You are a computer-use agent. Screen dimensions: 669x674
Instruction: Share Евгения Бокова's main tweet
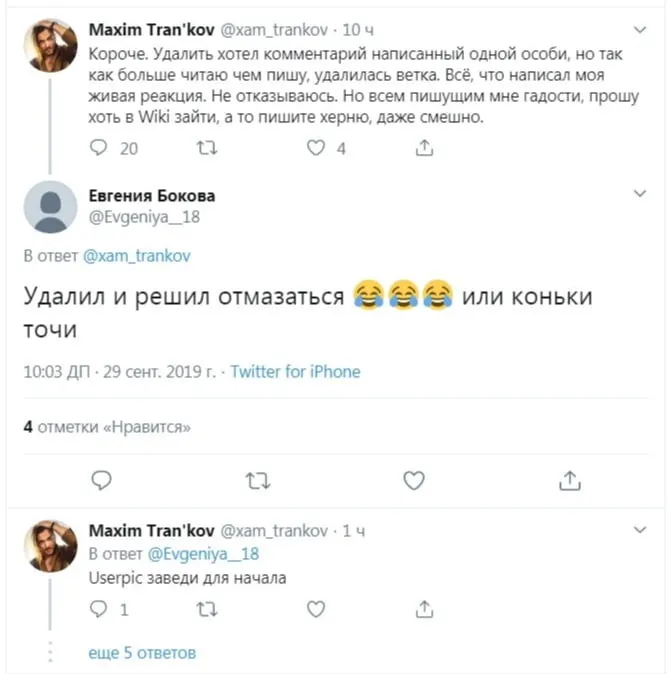(570, 481)
